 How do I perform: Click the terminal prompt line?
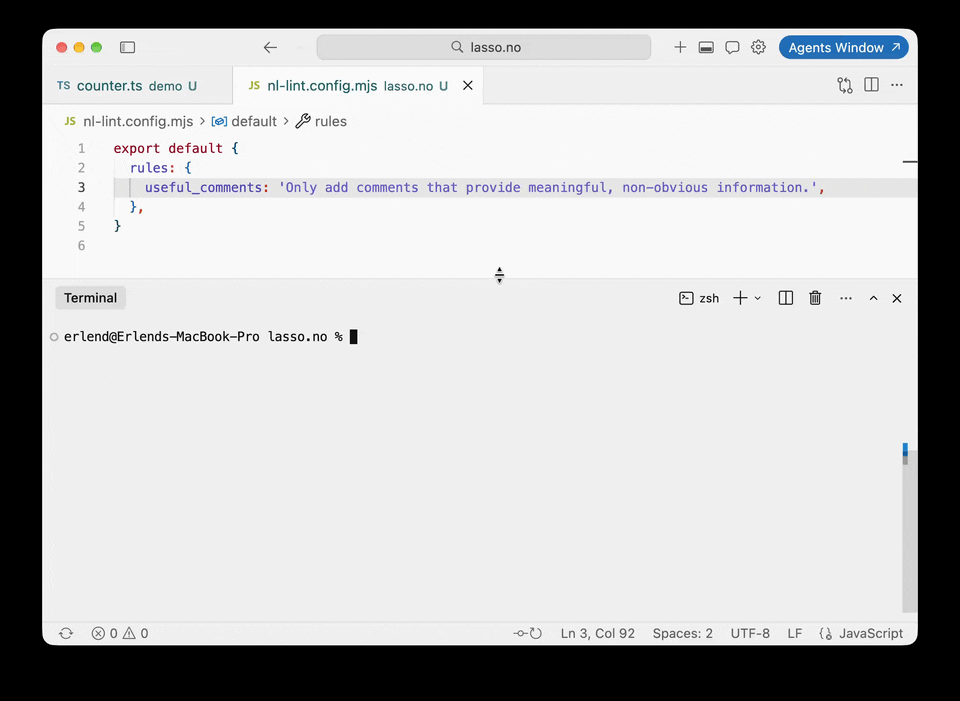[211, 337]
